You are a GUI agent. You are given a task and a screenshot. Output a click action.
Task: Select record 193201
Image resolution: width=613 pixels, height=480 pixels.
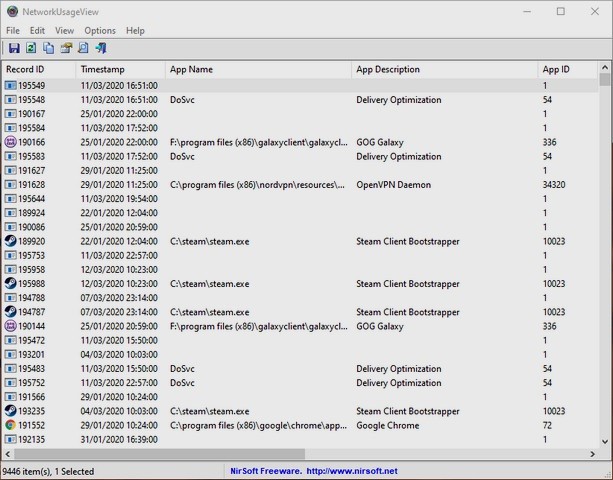coord(300,355)
